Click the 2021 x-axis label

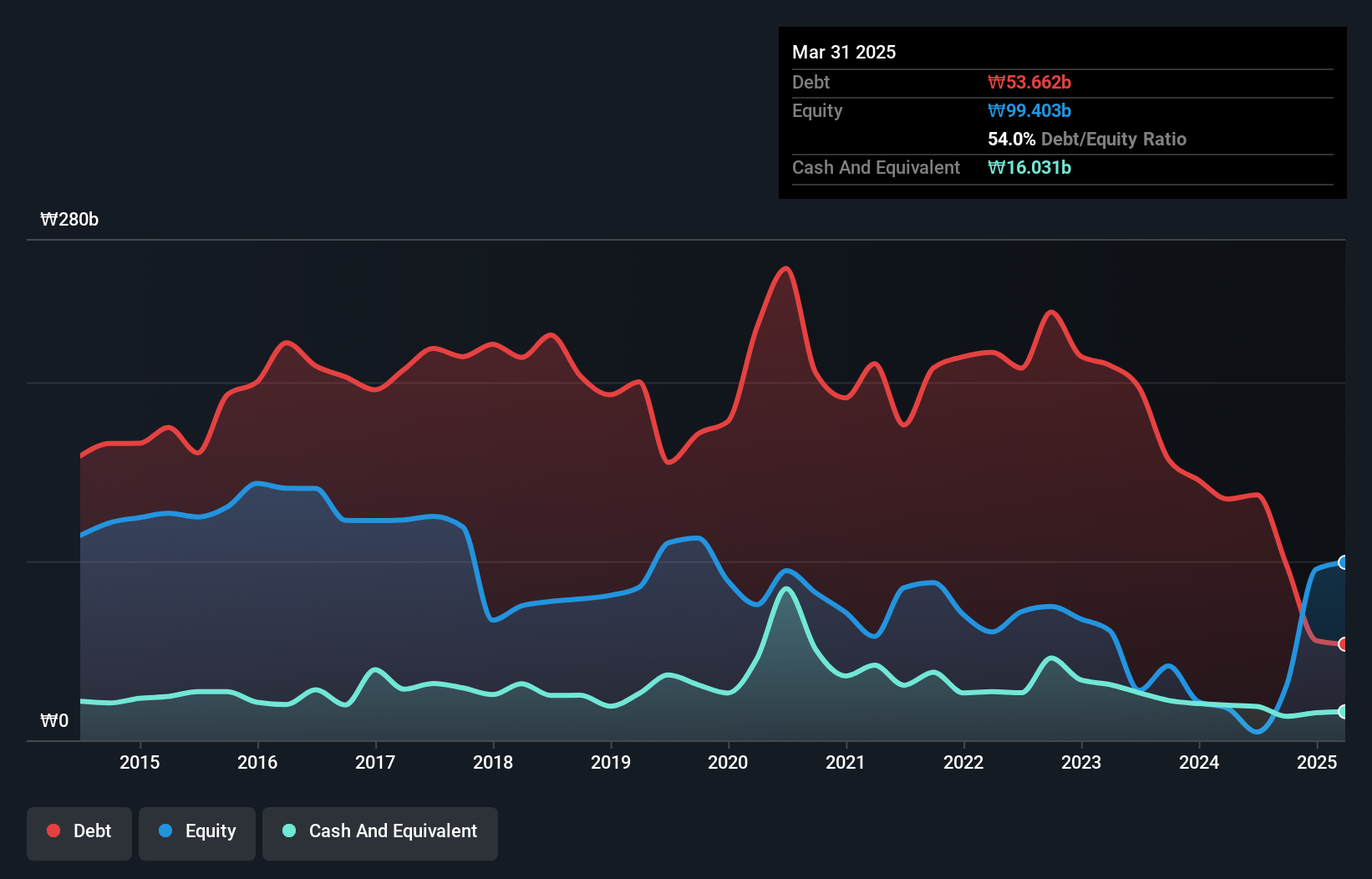pyautogui.click(x=846, y=762)
